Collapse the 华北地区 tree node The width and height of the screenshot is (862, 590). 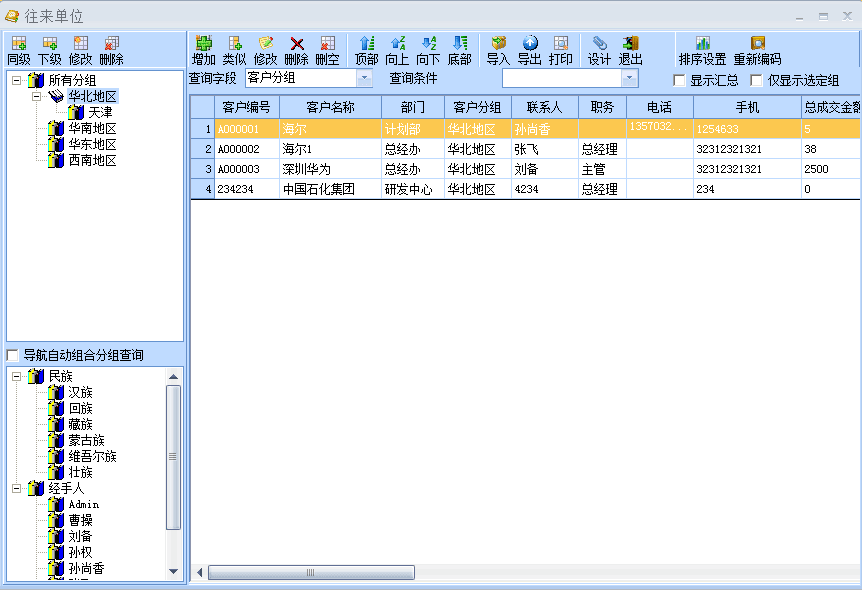point(36,96)
